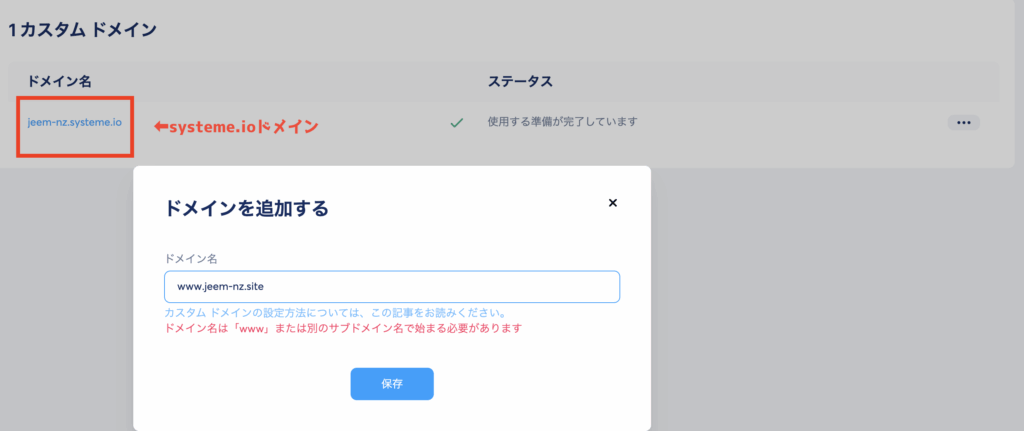Click the ドメインを追加する dialog title
Screen dimensions: 1024x431
[x=246, y=209]
